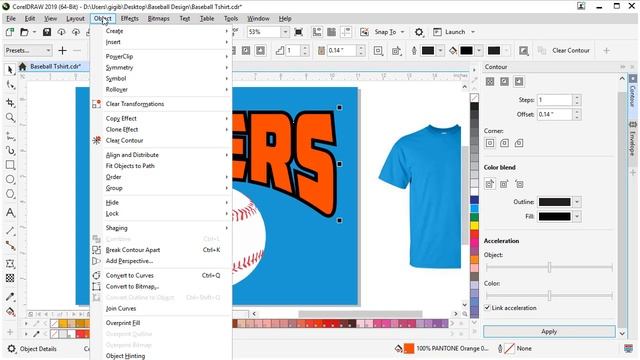Image resolution: width=640 pixels, height=360 pixels.
Task: Click the Full-screen preview icon
Action: (299, 32)
